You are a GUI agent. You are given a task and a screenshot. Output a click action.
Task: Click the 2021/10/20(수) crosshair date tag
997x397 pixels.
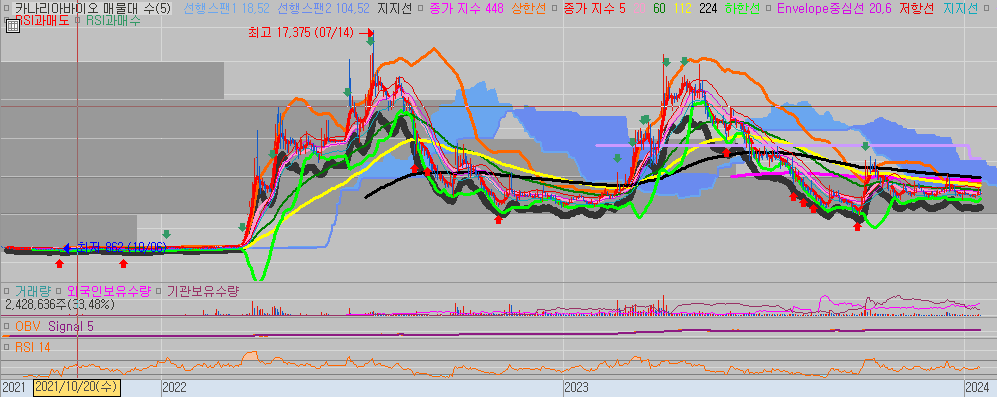coord(77,387)
